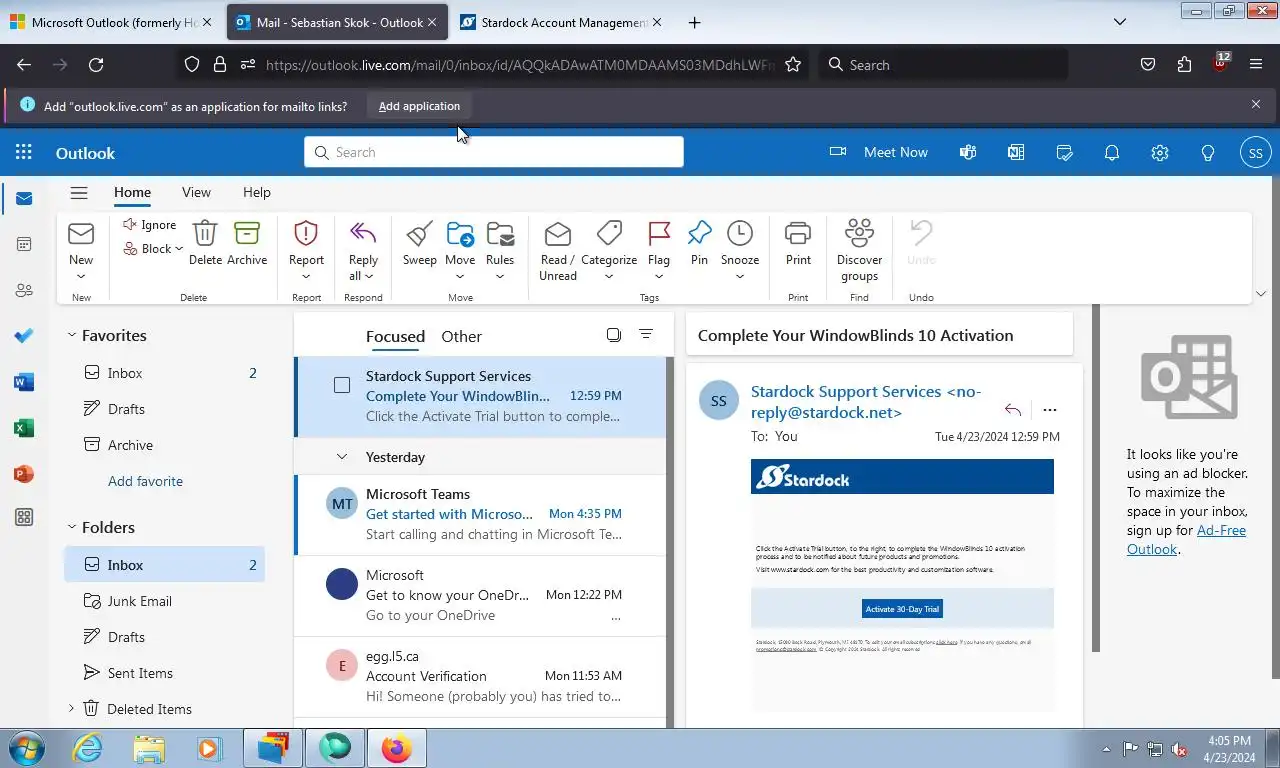Image resolution: width=1280 pixels, height=768 pixels.
Task: Switch to the Other inbox tab
Action: click(461, 336)
